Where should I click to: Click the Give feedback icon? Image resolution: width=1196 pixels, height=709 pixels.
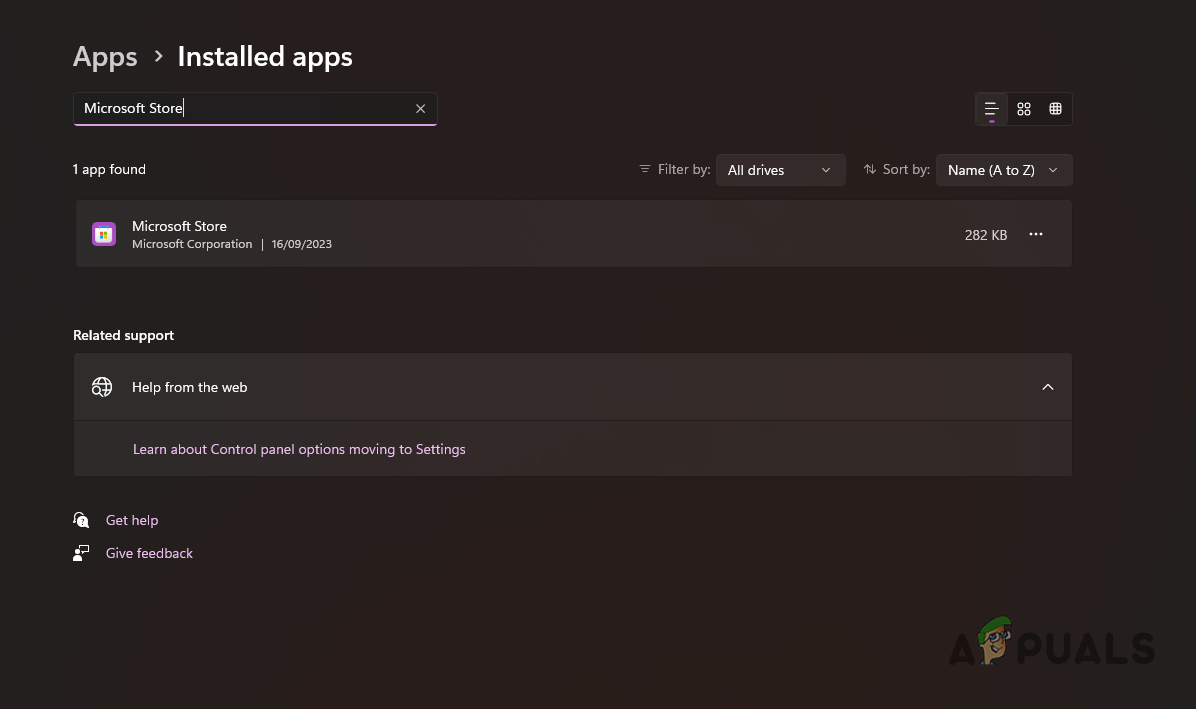81,552
